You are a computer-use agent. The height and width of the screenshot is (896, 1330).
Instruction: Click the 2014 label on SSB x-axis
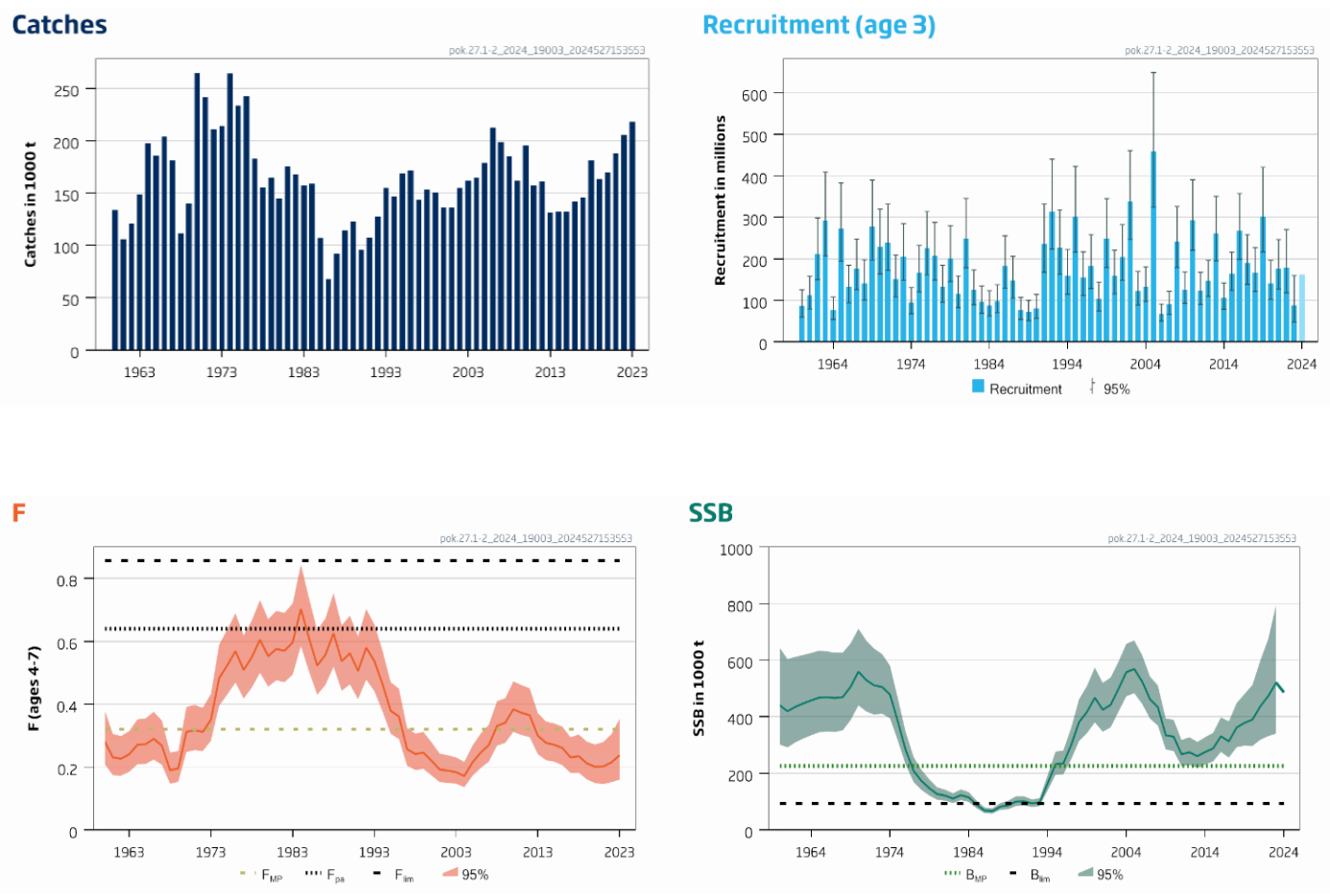point(1204,852)
